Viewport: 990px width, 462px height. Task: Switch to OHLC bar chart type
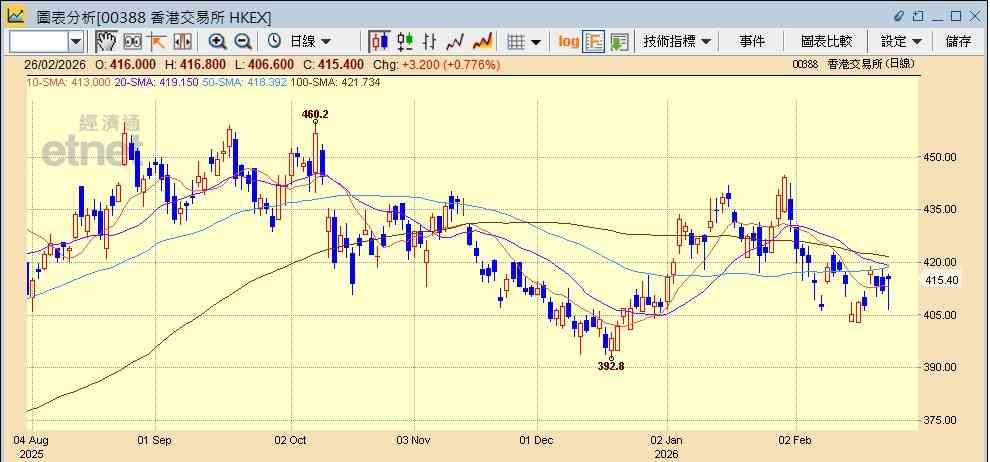[430, 42]
